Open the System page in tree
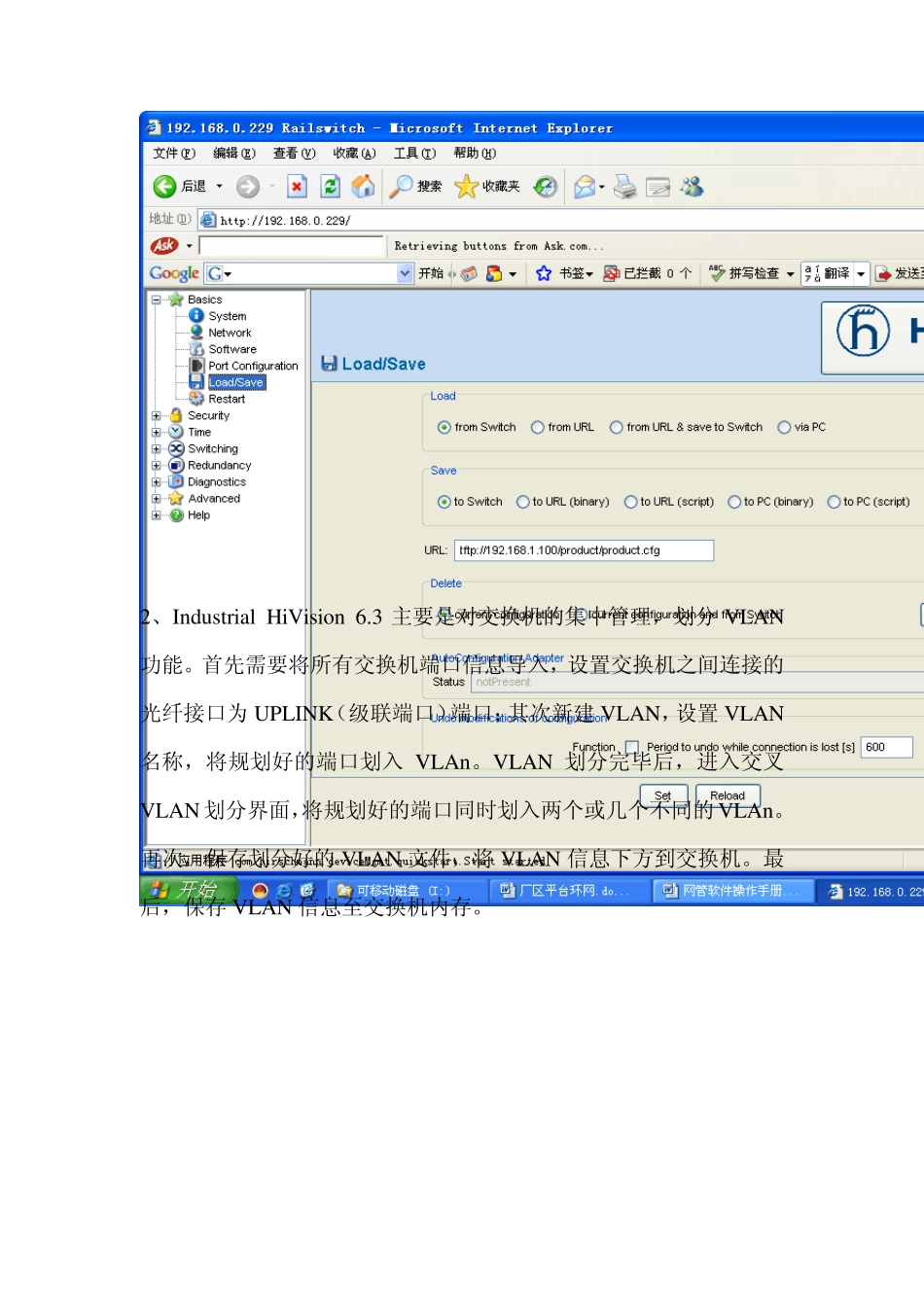Viewport: 924px width, 1307px height. [227, 316]
